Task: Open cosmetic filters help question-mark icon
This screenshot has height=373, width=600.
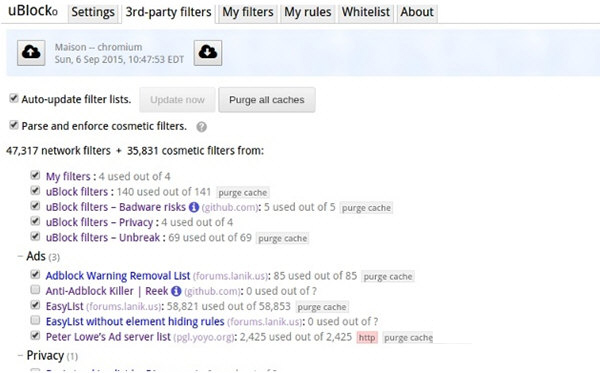Action: click(202, 127)
